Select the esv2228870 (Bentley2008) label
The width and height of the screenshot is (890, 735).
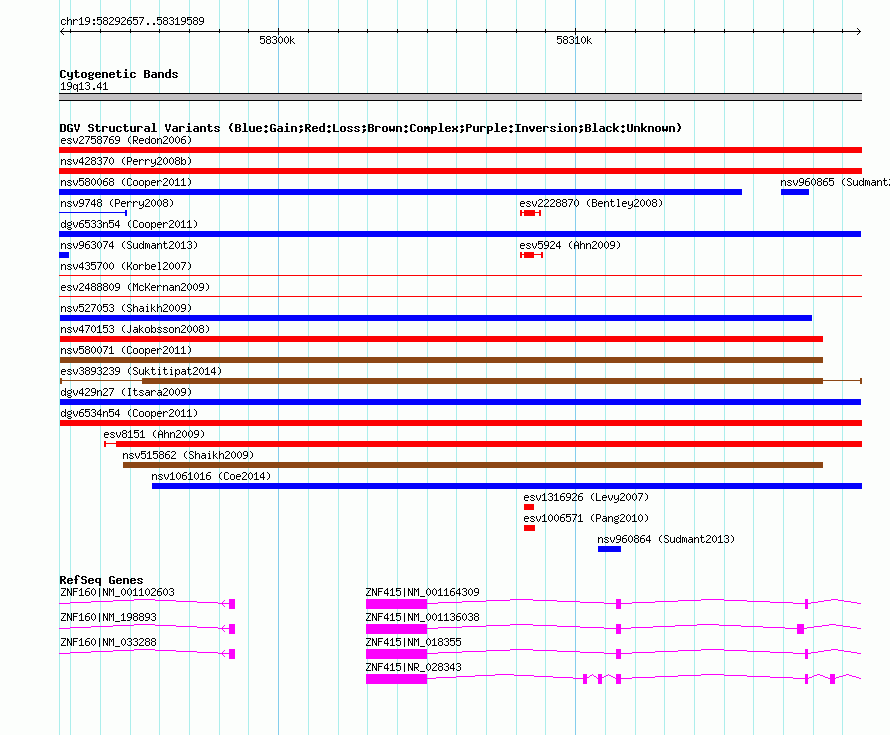point(591,203)
